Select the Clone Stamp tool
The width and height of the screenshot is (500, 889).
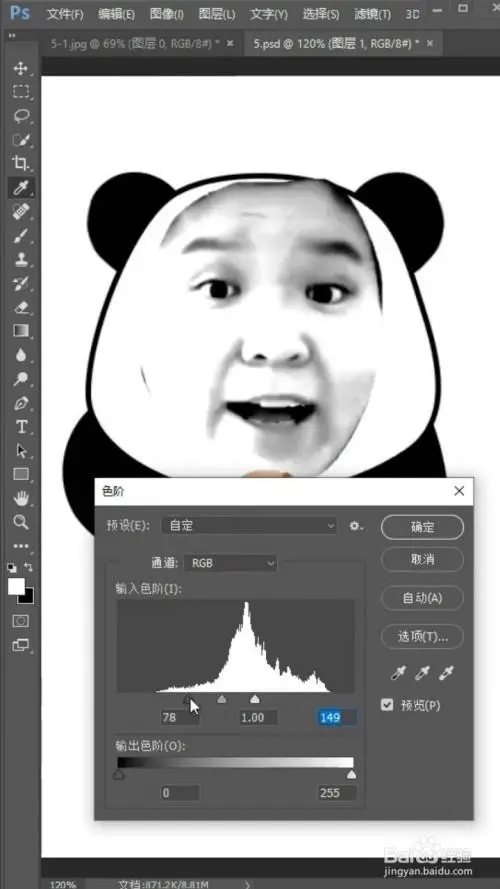coord(20,260)
